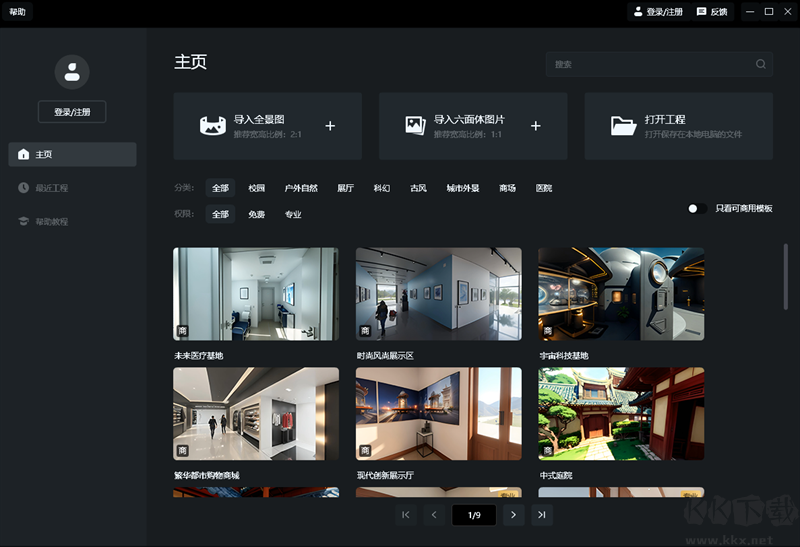The height and width of the screenshot is (547, 800).
Task: Click the 宇宙科技基地 template title text
Action: (564, 356)
